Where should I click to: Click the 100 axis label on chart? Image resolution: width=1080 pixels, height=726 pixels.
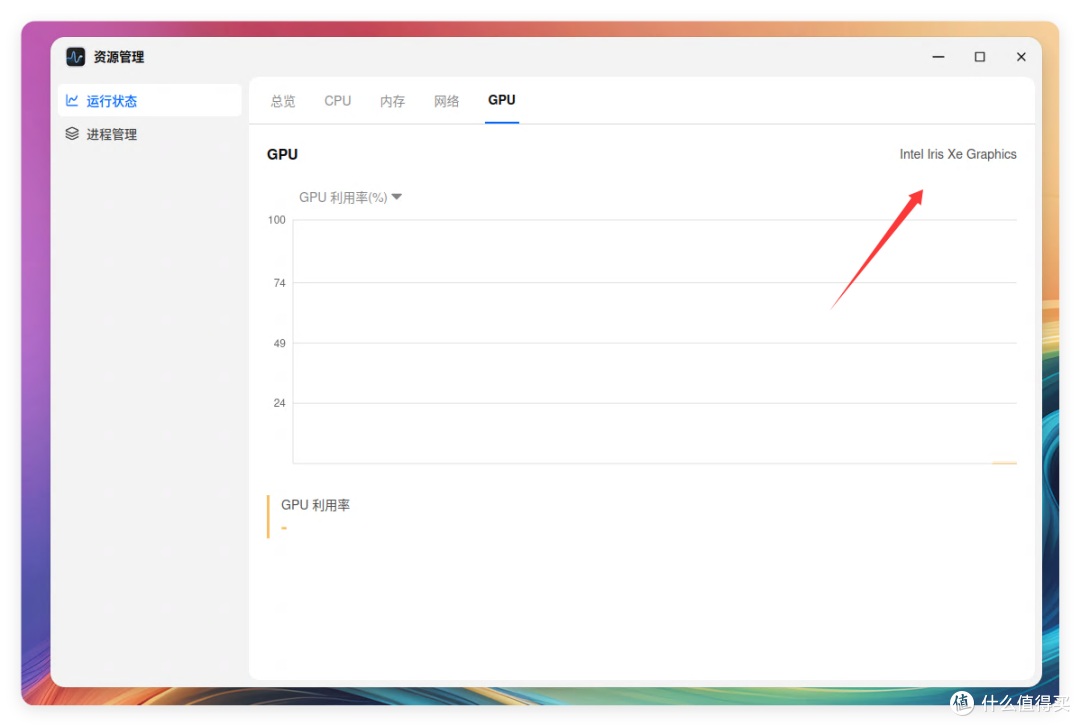pyautogui.click(x=276, y=220)
